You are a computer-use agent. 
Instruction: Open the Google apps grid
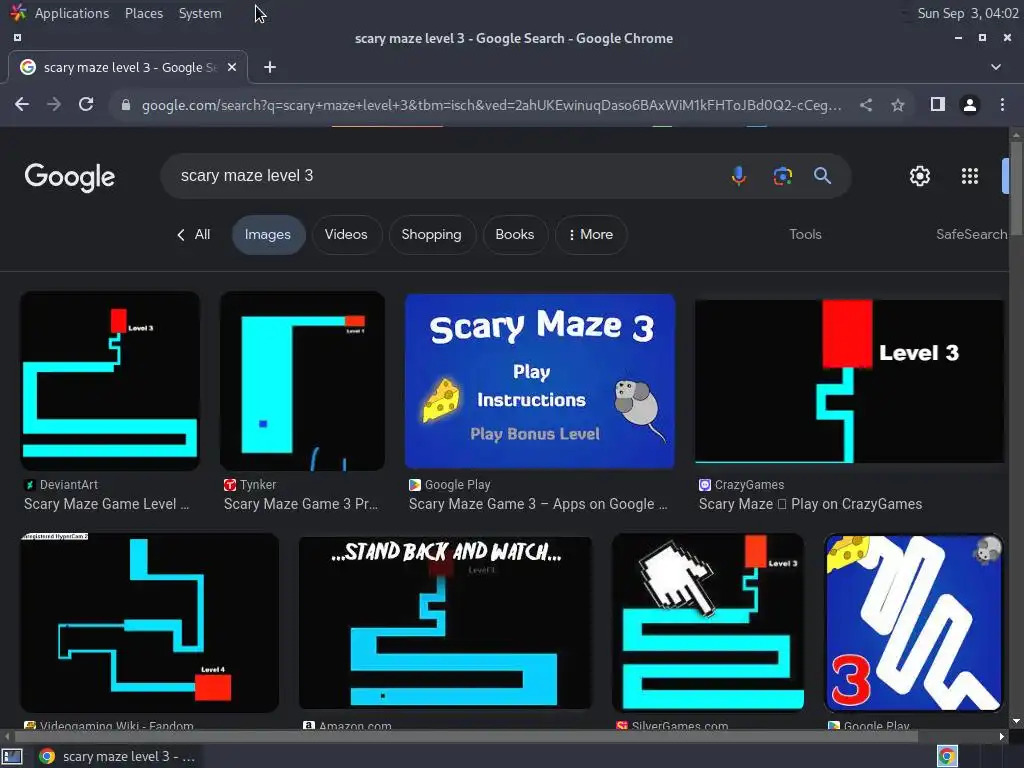(970, 176)
